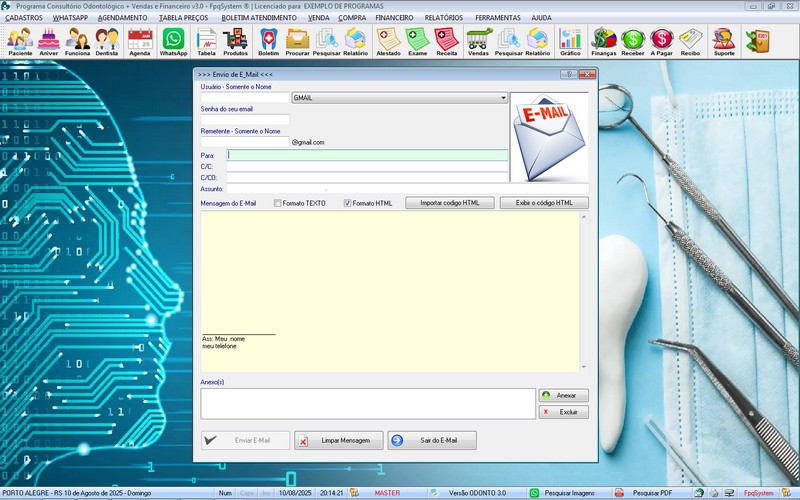
Task: Select the Dentista toolbar icon
Action: (107, 41)
